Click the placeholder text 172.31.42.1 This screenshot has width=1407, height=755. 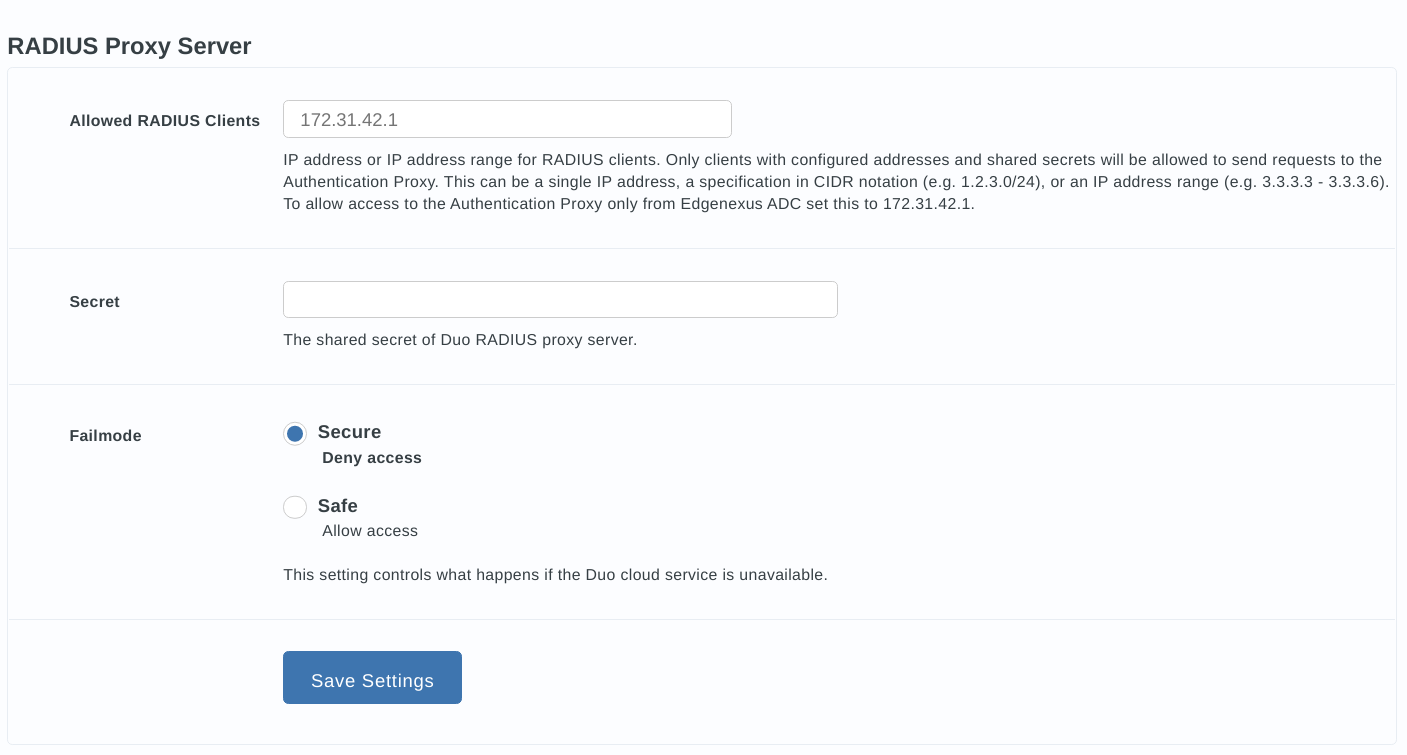[349, 120]
